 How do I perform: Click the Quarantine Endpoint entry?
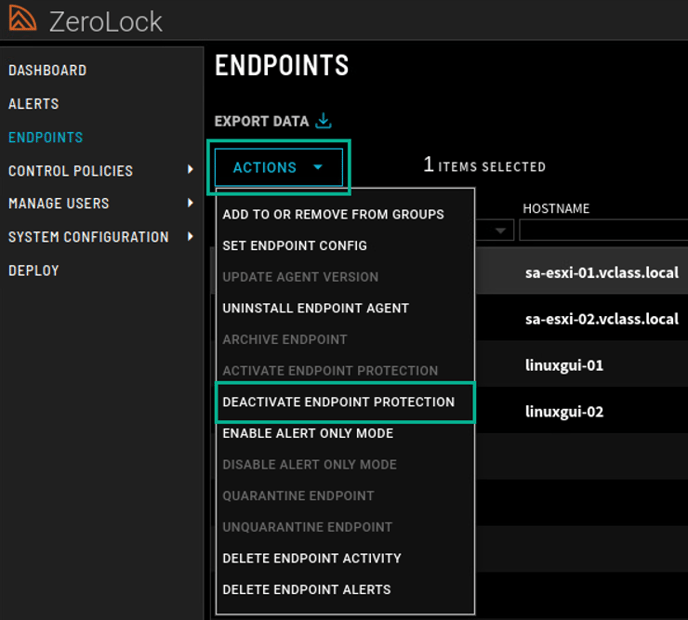click(x=298, y=496)
